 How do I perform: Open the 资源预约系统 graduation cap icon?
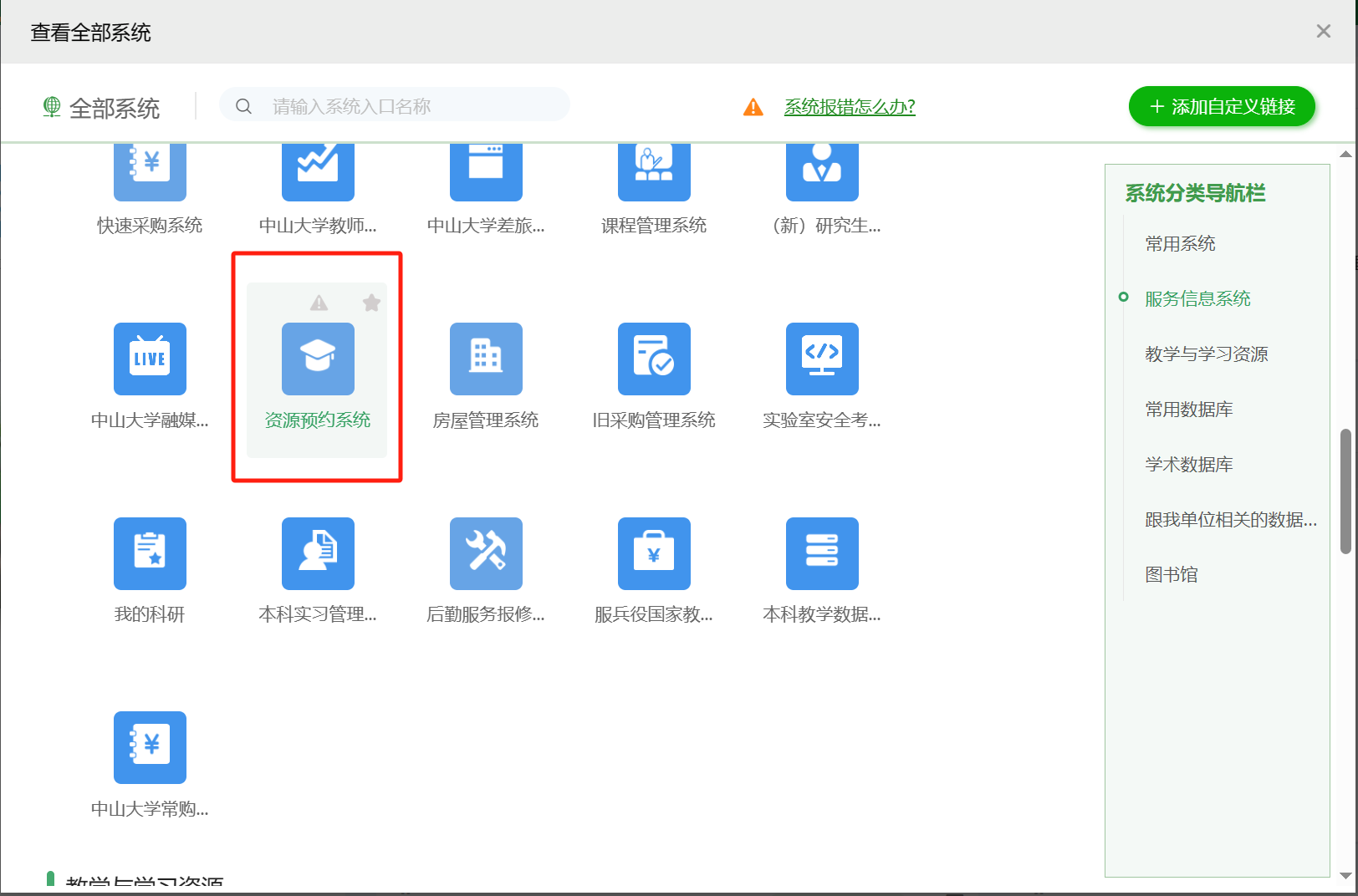[x=318, y=359]
